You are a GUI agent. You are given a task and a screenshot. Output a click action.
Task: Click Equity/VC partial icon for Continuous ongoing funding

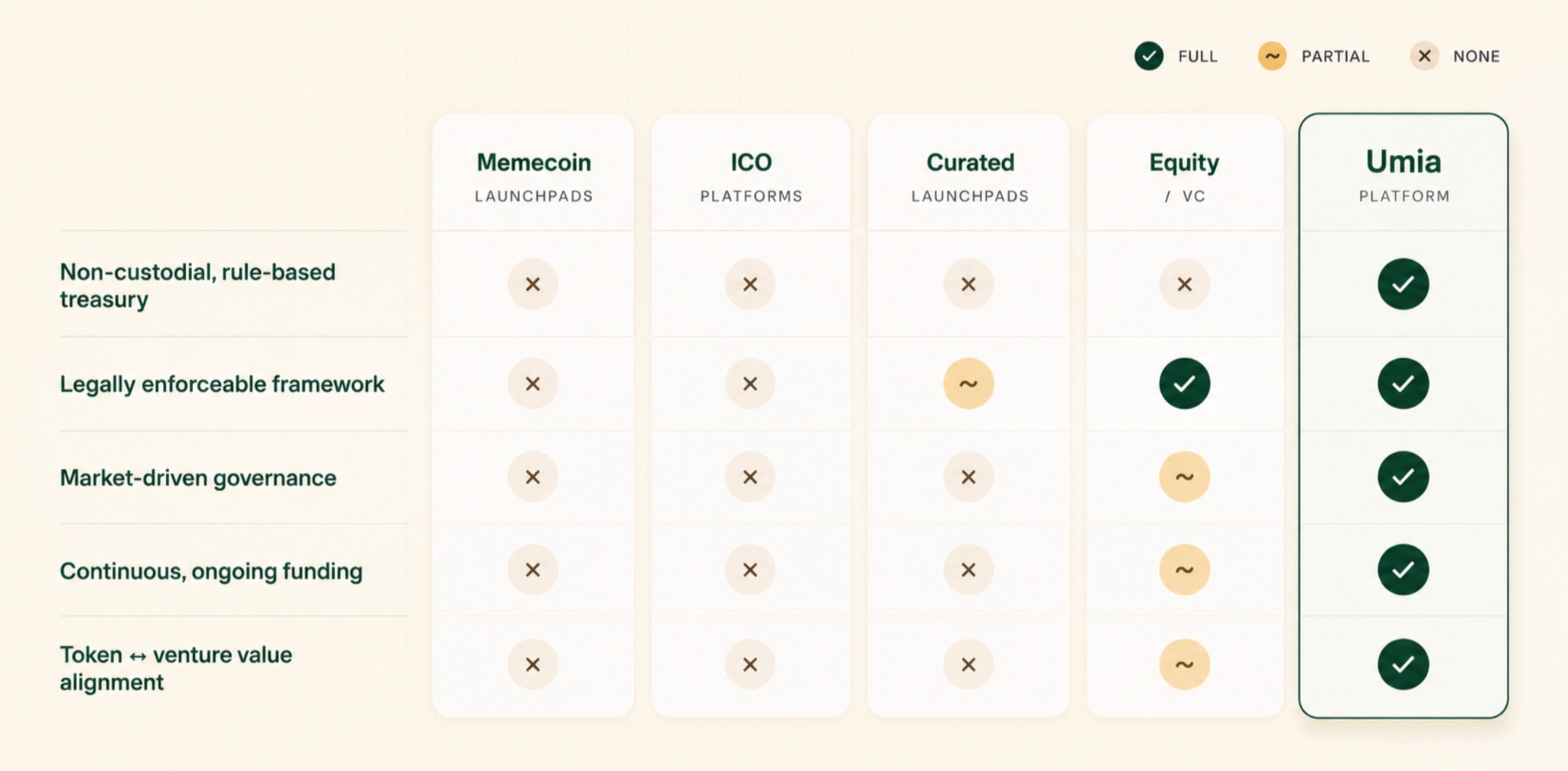pos(1185,570)
